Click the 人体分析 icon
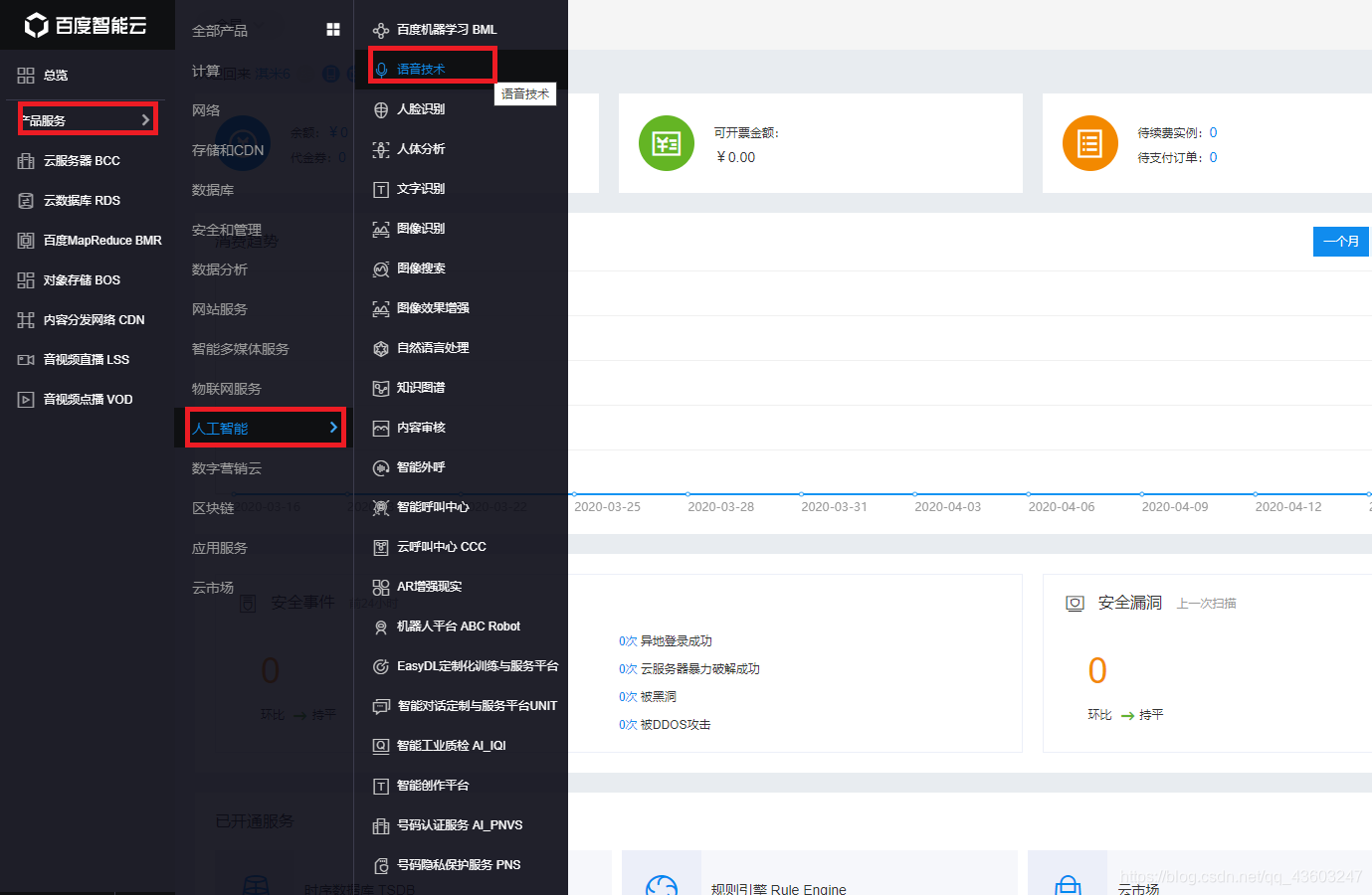This screenshot has width=1372, height=895. point(381,150)
